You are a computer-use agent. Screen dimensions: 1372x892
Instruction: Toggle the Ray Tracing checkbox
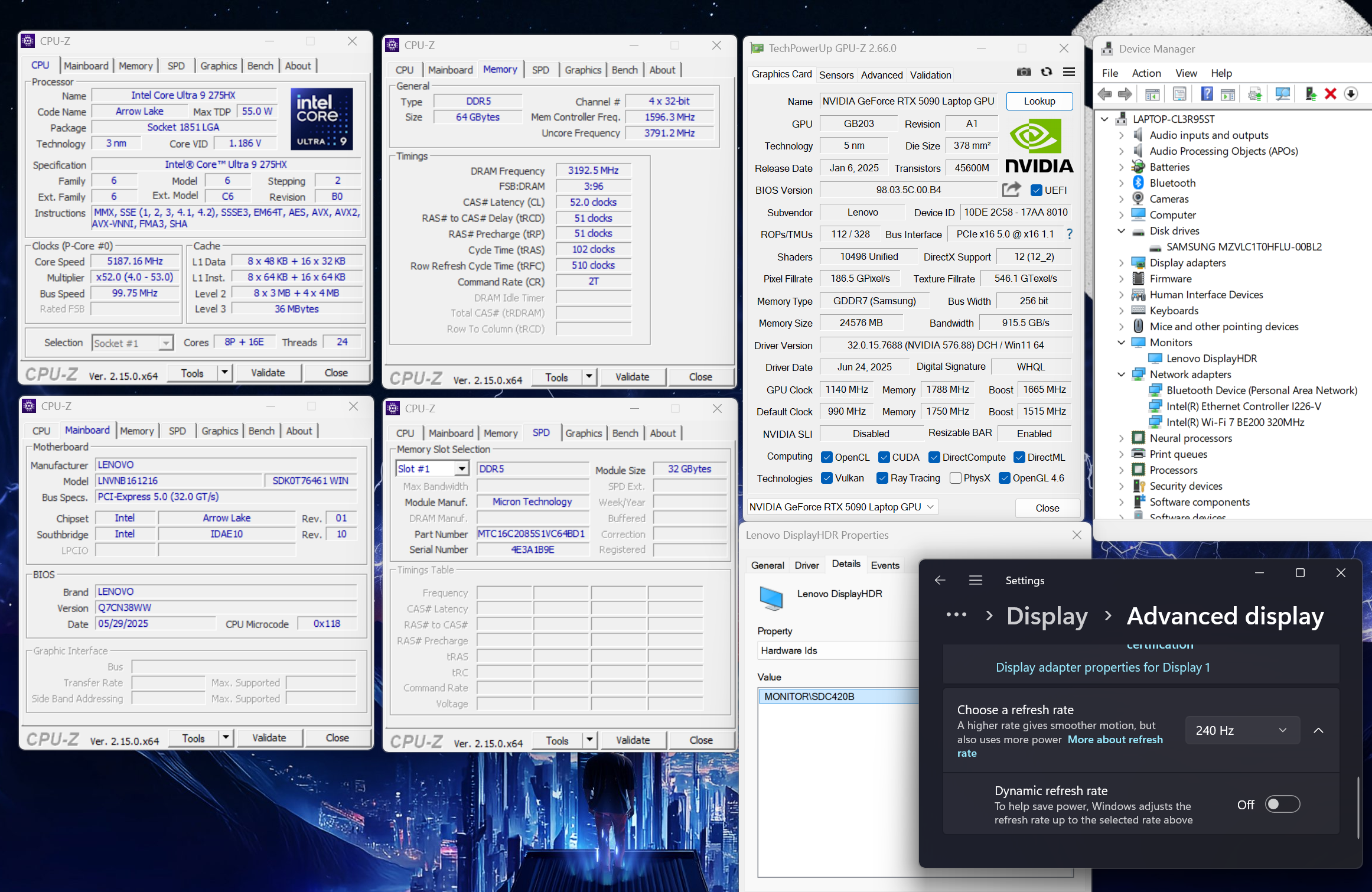click(x=882, y=478)
